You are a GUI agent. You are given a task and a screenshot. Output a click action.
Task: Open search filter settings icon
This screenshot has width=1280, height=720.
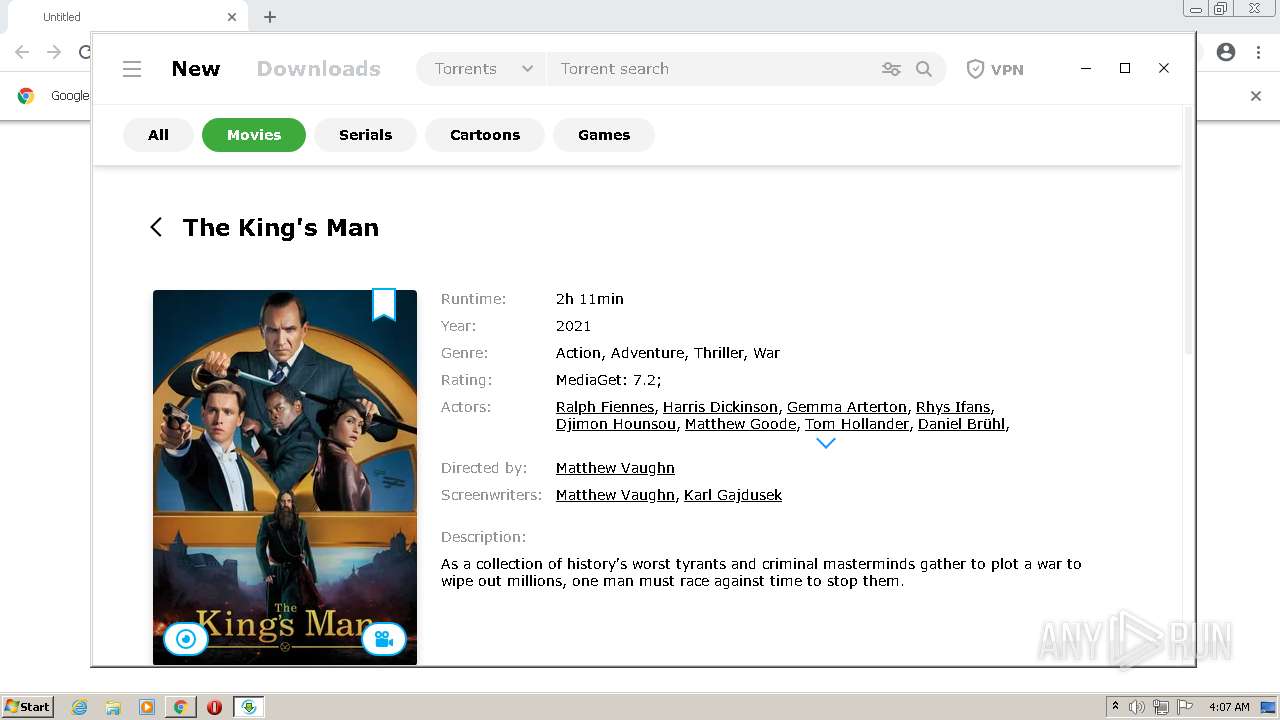[x=891, y=69]
